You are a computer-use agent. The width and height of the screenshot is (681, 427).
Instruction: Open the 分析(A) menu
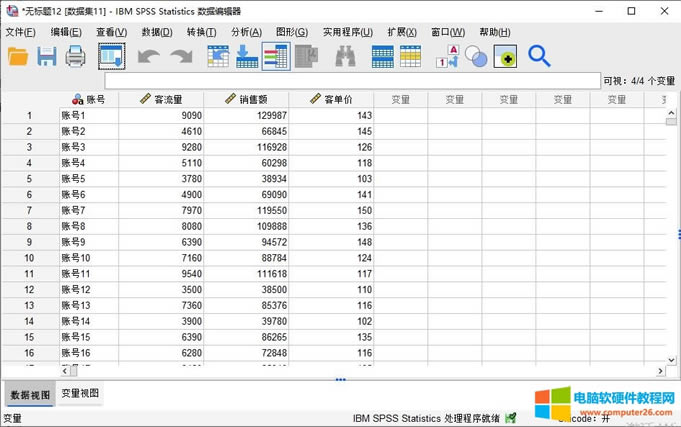pyautogui.click(x=246, y=32)
